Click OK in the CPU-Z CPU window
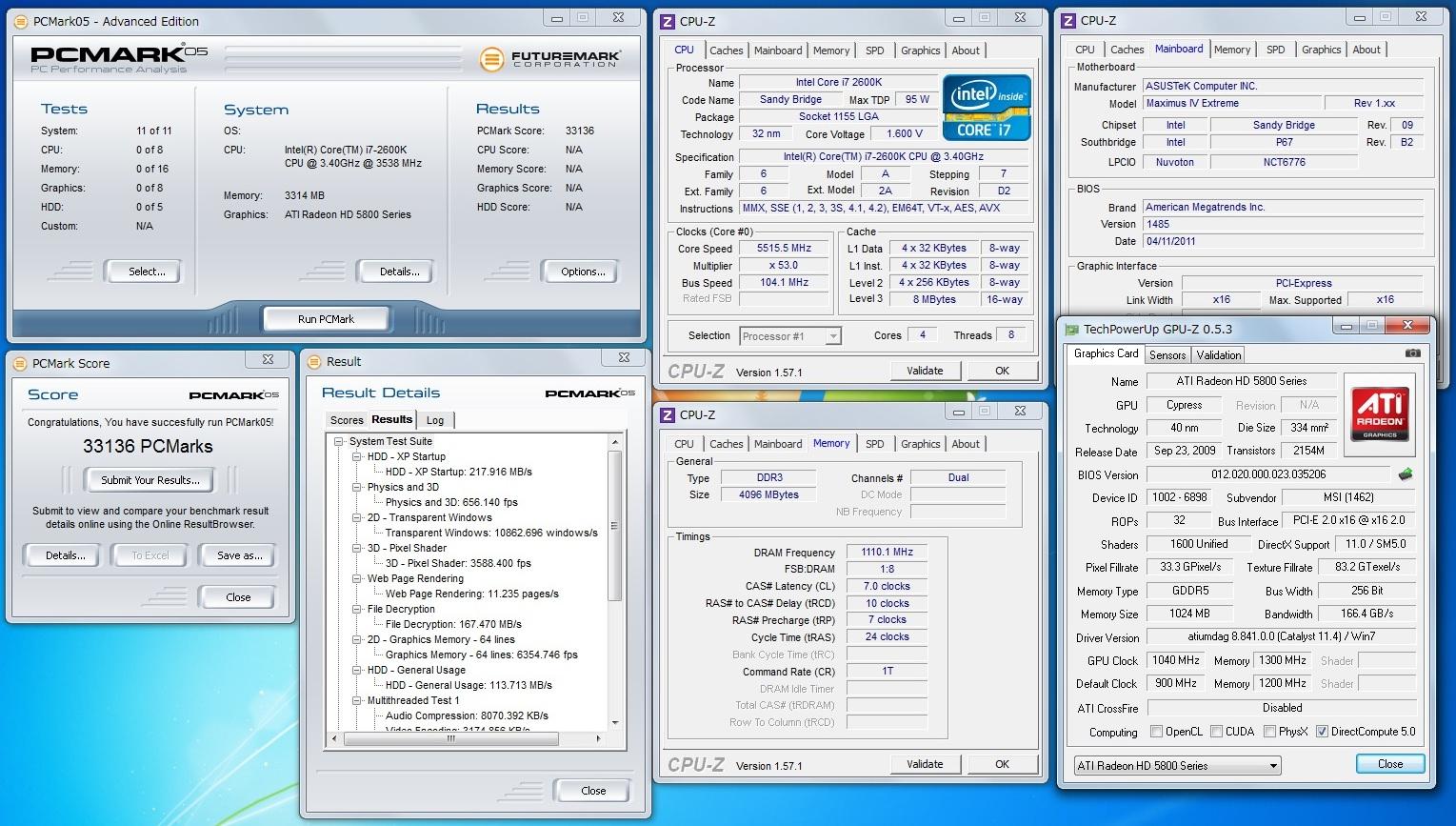The image size is (1456, 826). (x=1002, y=371)
